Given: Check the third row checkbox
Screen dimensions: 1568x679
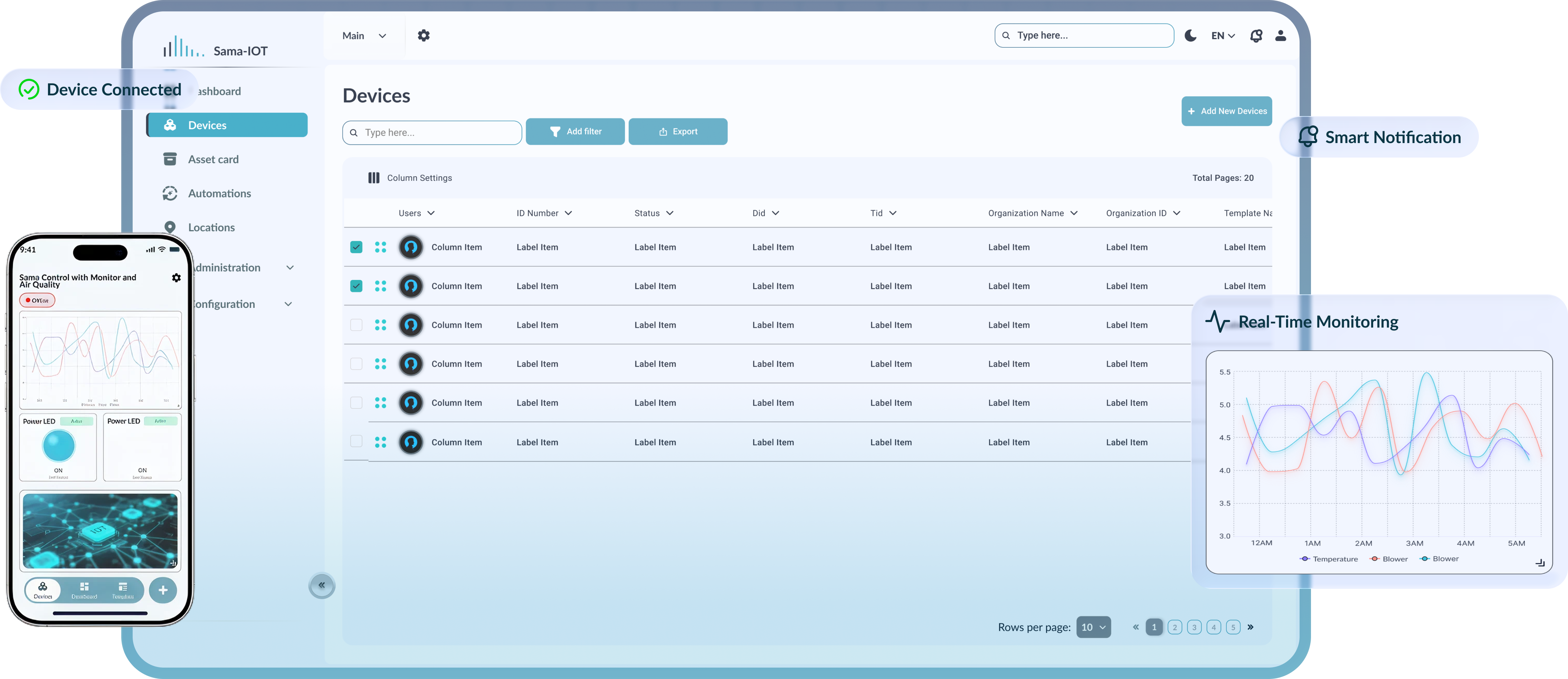Looking at the screenshot, I should click(356, 325).
